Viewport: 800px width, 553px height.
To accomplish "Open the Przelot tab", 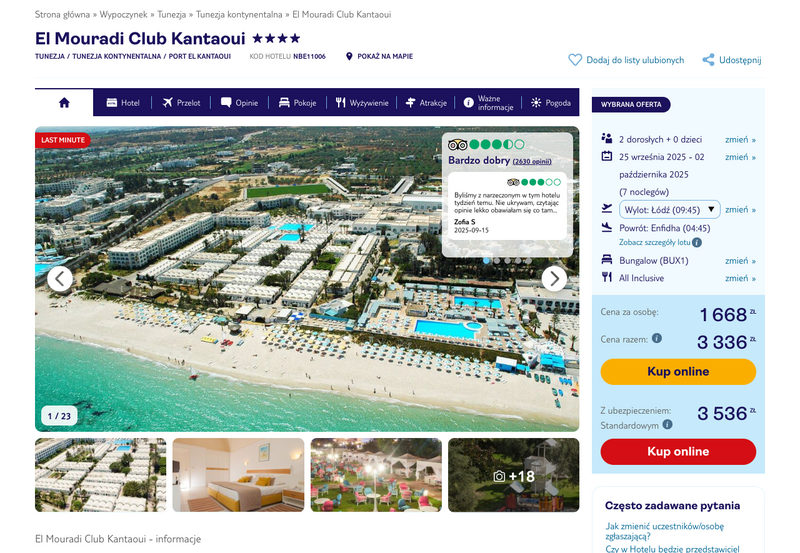I will [181, 103].
